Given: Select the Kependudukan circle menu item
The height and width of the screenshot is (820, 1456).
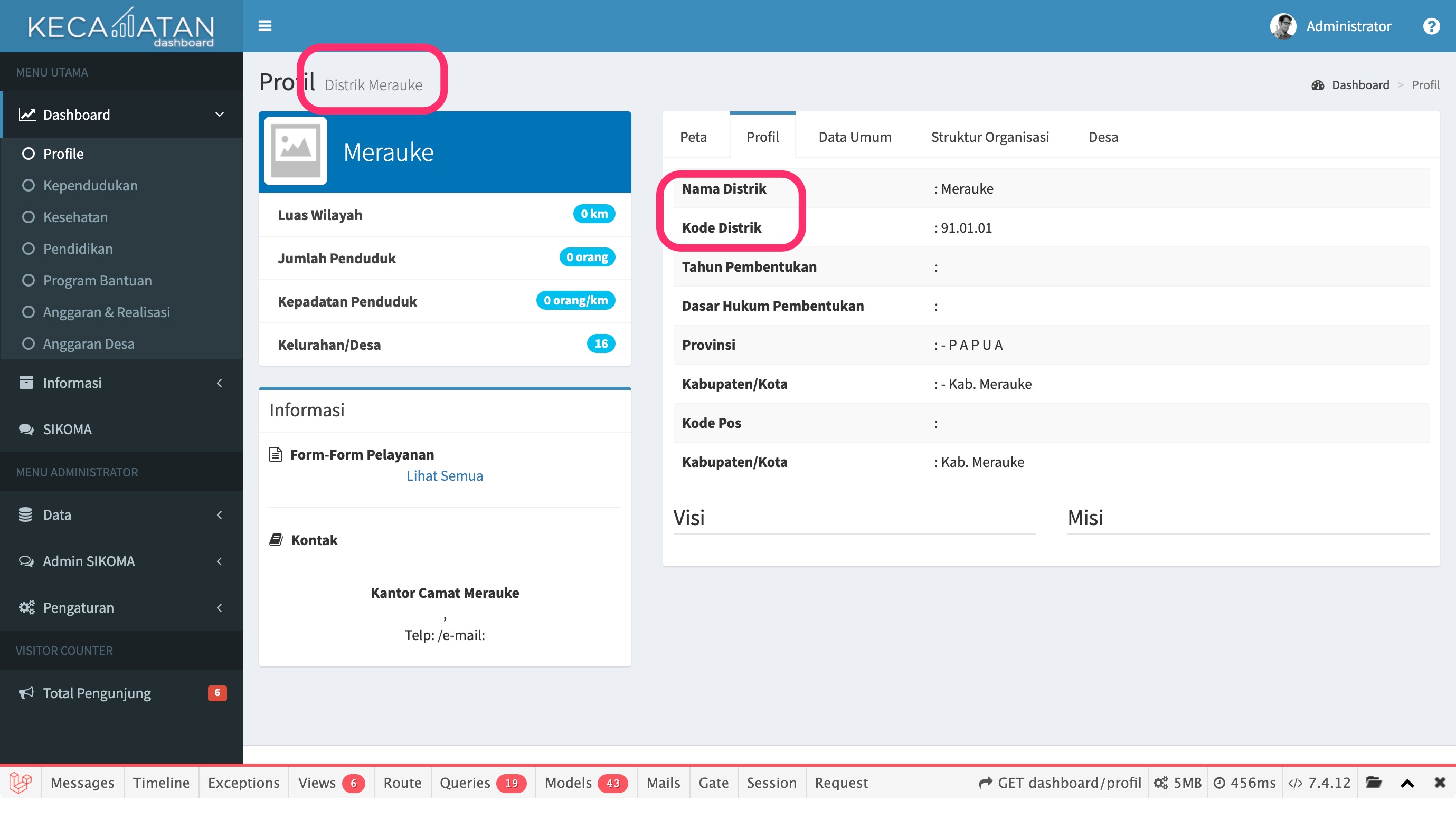Looking at the screenshot, I should tap(90, 185).
